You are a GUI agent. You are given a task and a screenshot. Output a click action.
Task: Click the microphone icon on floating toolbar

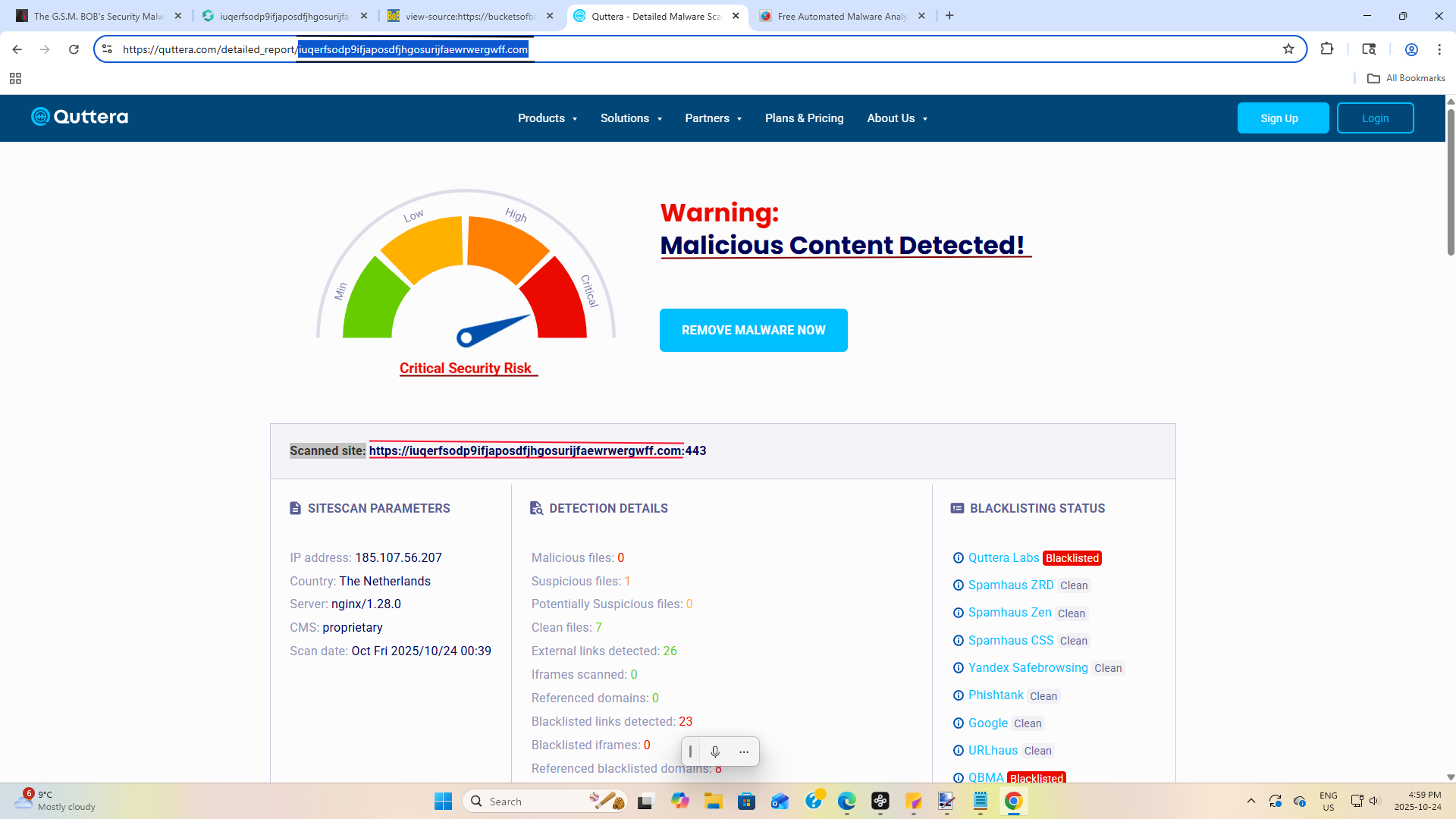tap(715, 752)
